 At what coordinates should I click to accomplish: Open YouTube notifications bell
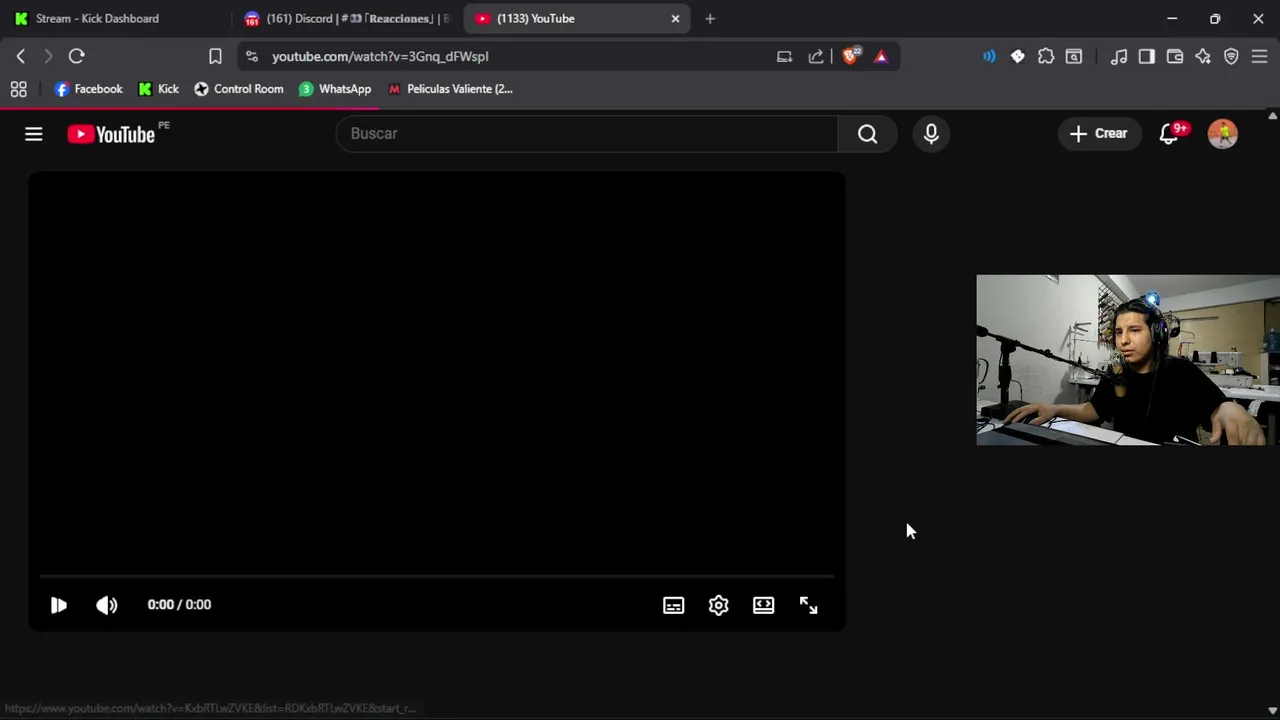click(x=1169, y=134)
